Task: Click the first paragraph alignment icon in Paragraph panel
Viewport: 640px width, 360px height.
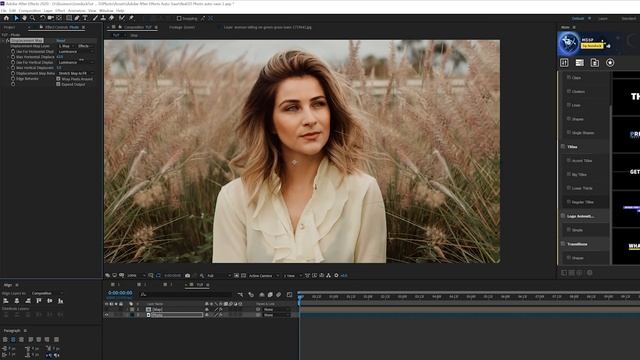Action: 5,339
